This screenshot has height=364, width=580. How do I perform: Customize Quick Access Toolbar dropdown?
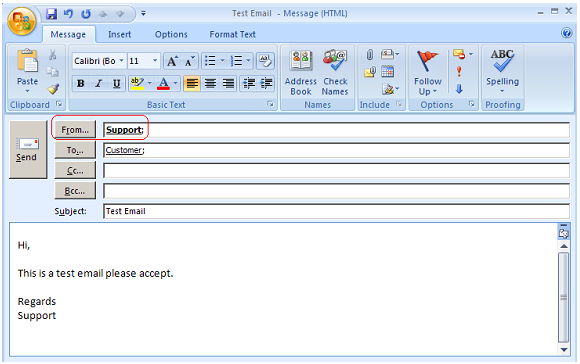(x=143, y=14)
